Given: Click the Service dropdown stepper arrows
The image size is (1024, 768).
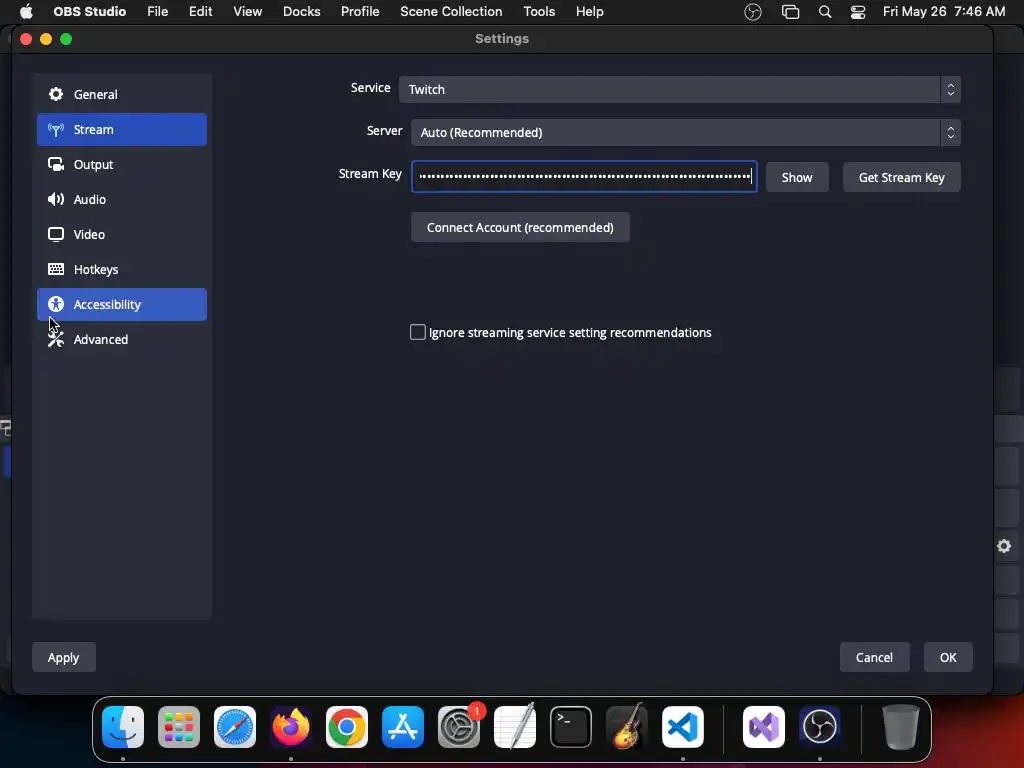Looking at the screenshot, I should (951, 89).
